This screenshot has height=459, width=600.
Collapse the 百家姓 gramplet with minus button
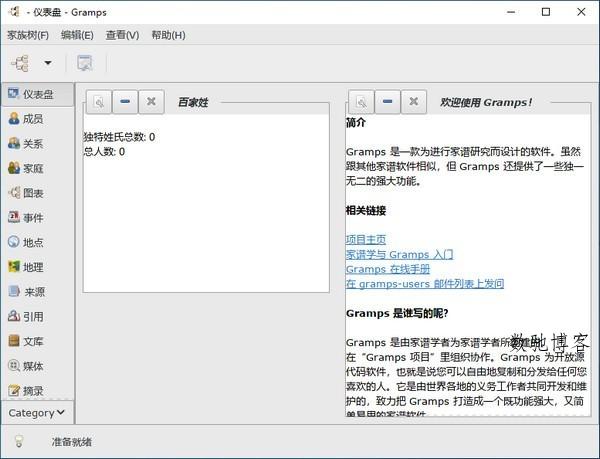coord(125,102)
